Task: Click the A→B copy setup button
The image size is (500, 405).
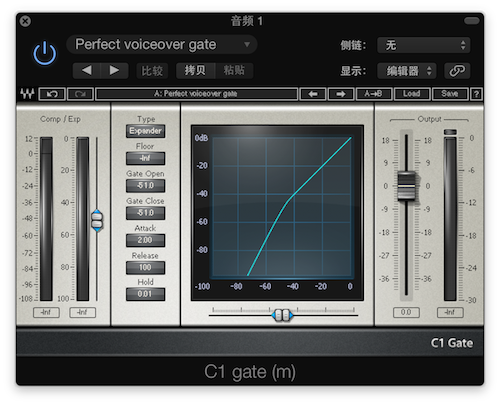Action: 373,94
